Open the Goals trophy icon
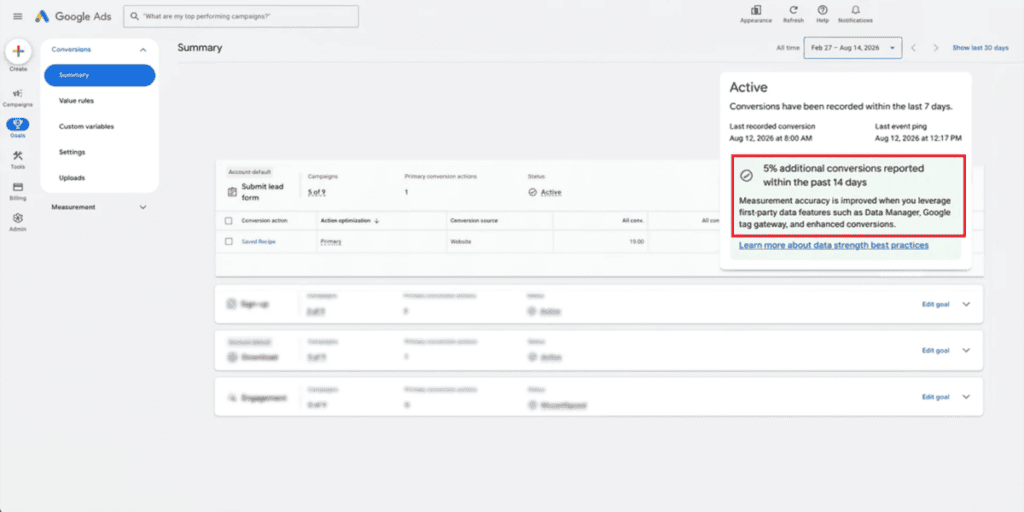 pyautogui.click(x=18, y=124)
